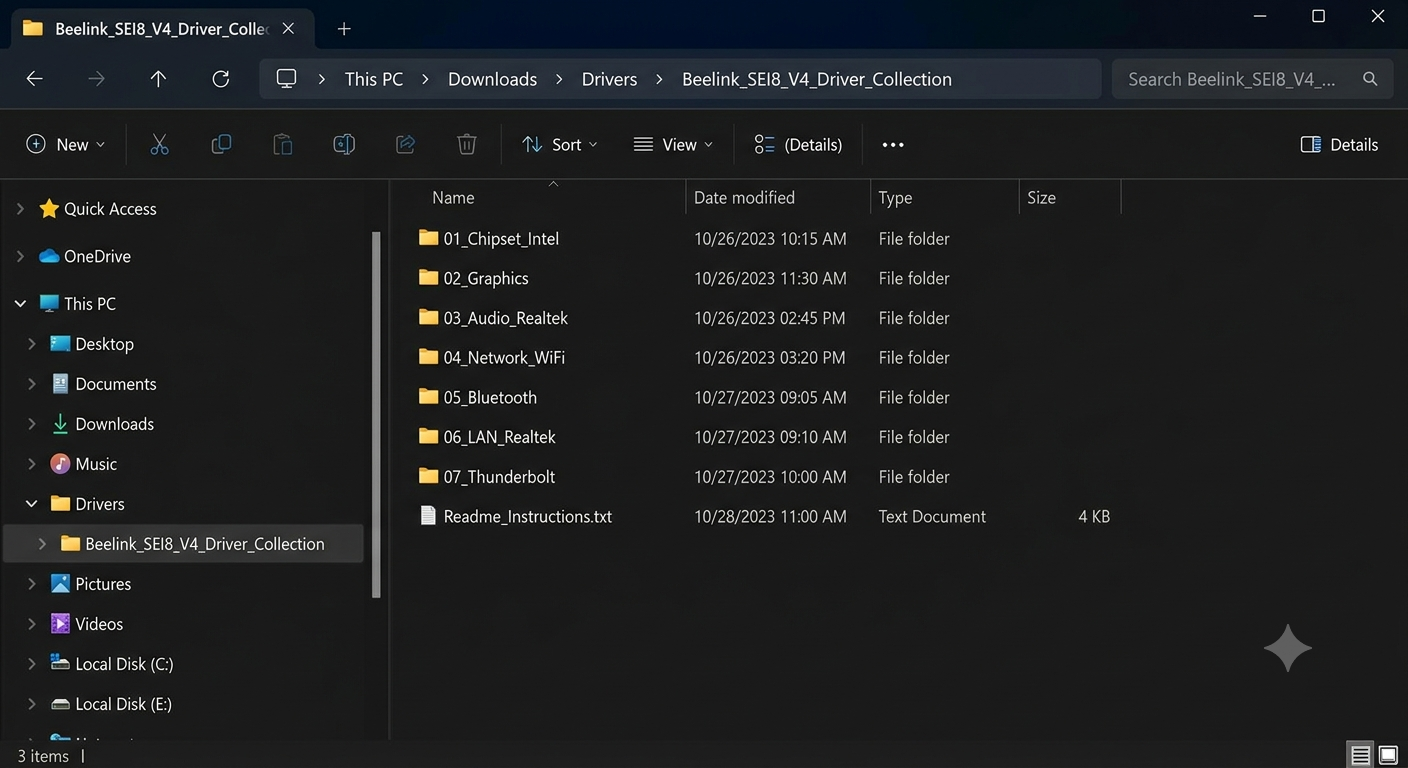Go forward with the right arrow
The image size is (1408, 768).
click(x=96, y=79)
